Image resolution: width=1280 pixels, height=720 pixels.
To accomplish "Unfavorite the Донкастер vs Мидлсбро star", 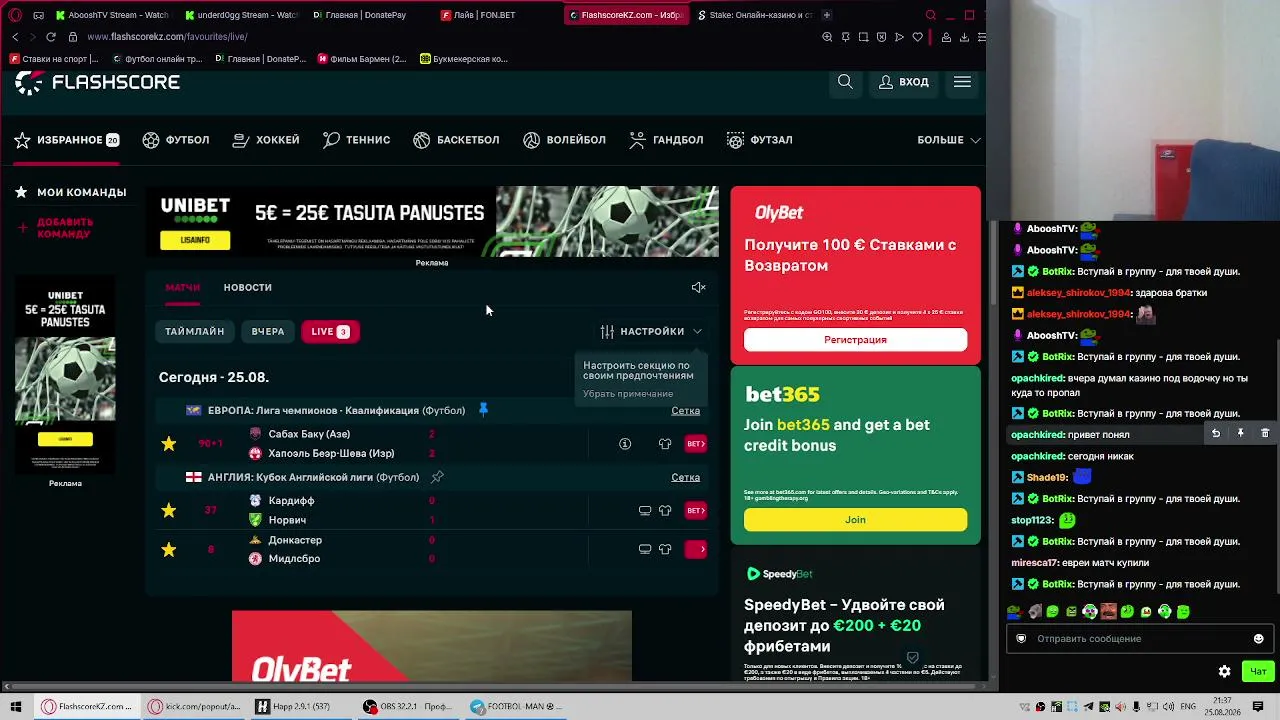I will click(x=168, y=549).
